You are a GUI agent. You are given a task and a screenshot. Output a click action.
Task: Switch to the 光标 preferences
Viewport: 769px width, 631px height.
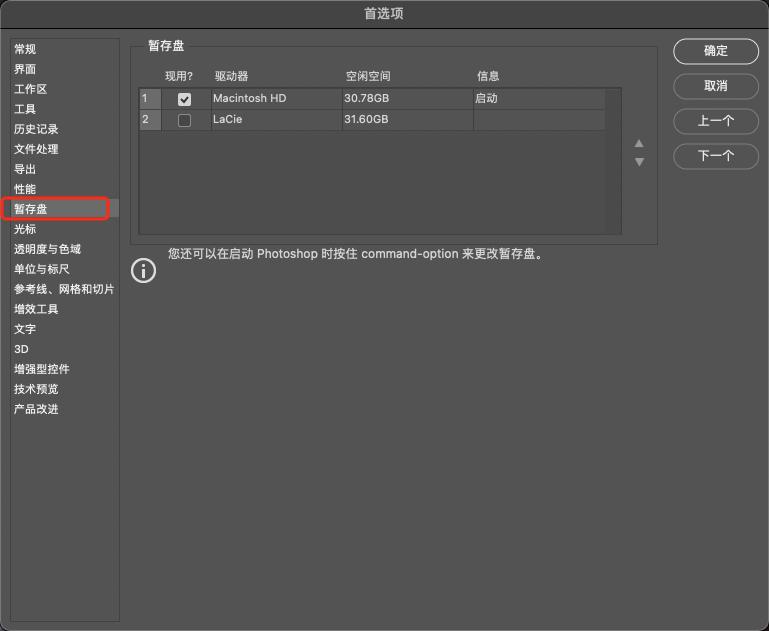(x=25, y=229)
